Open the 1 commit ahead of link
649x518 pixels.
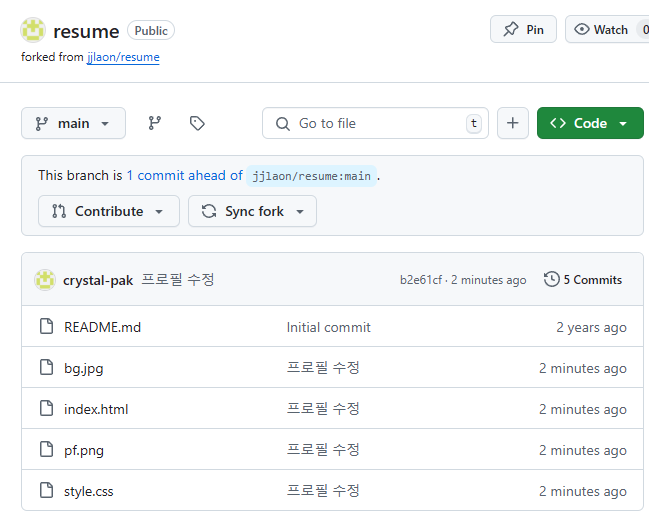[185, 175]
